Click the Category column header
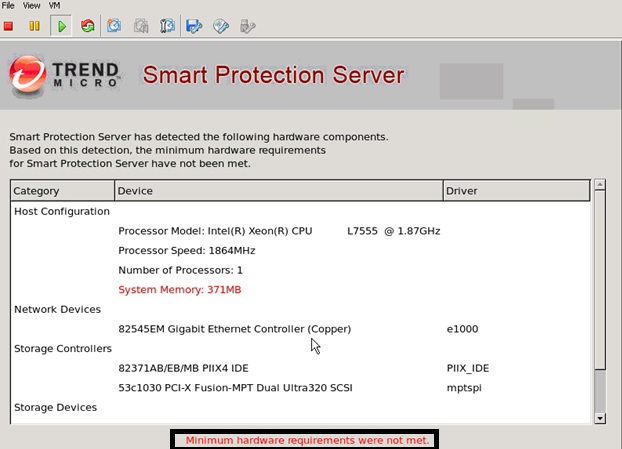 point(62,191)
